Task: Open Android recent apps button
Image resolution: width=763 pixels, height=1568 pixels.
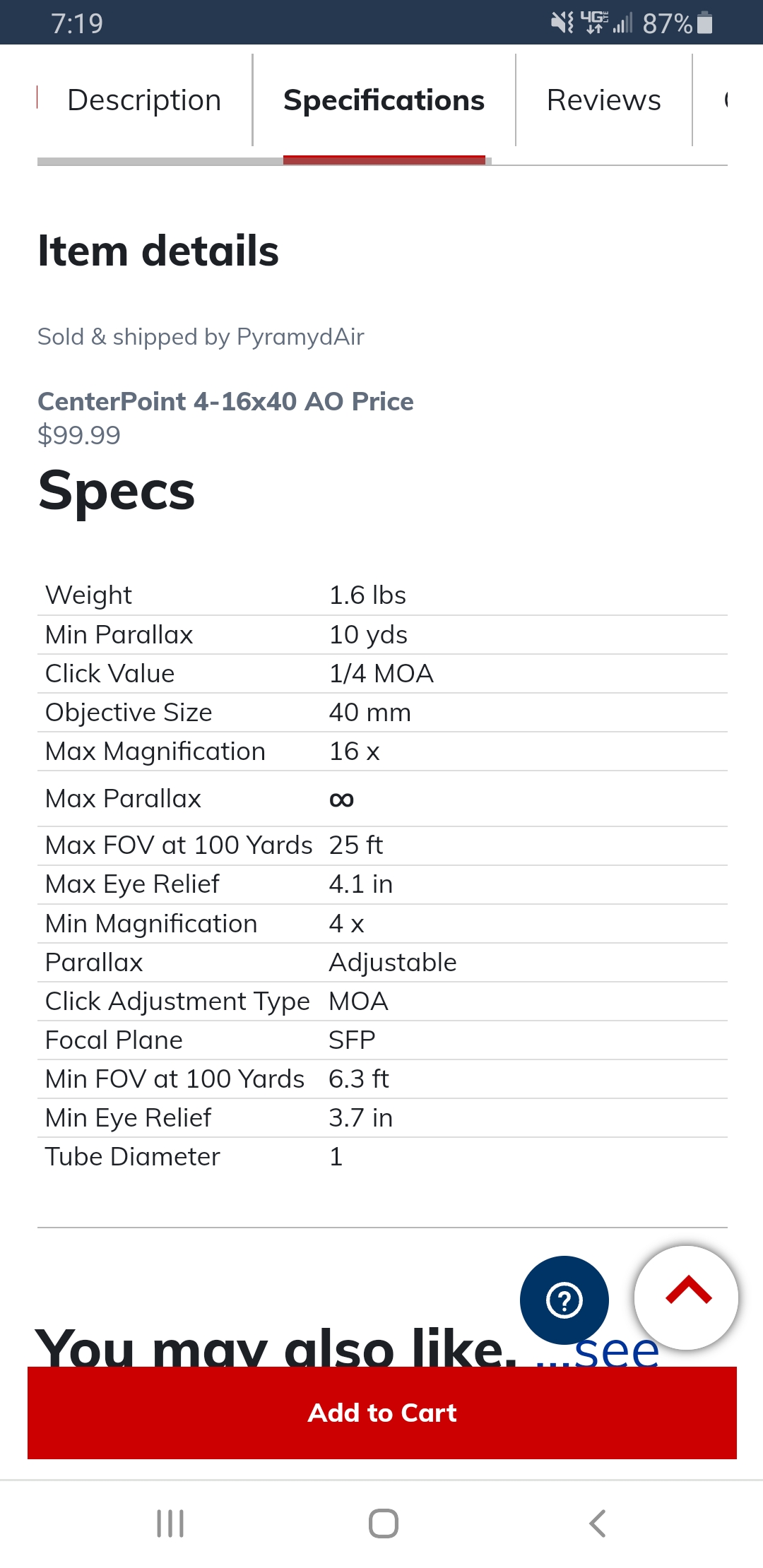Action: [170, 1524]
